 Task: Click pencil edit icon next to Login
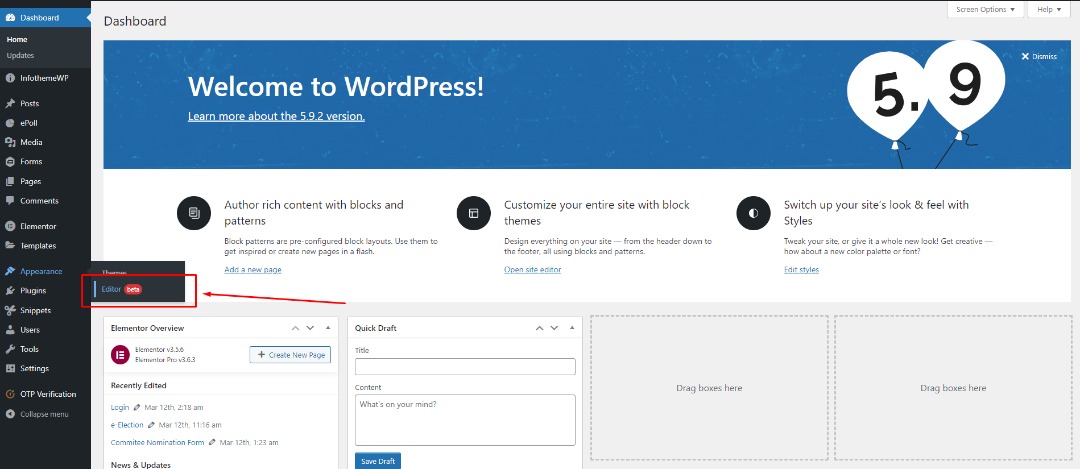point(136,407)
